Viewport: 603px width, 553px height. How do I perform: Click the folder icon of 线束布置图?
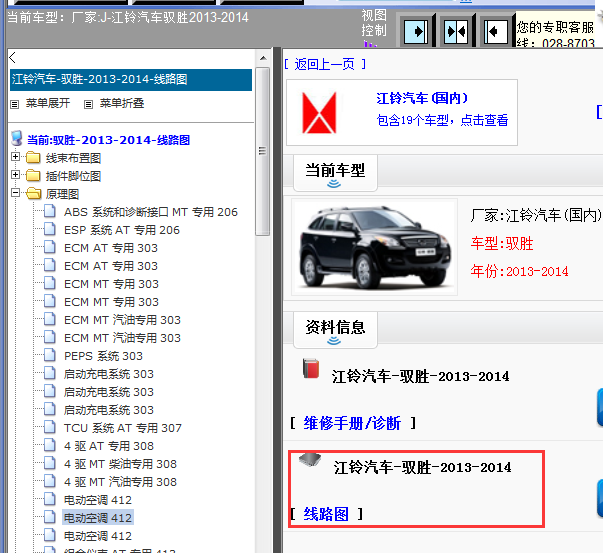pos(33,157)
